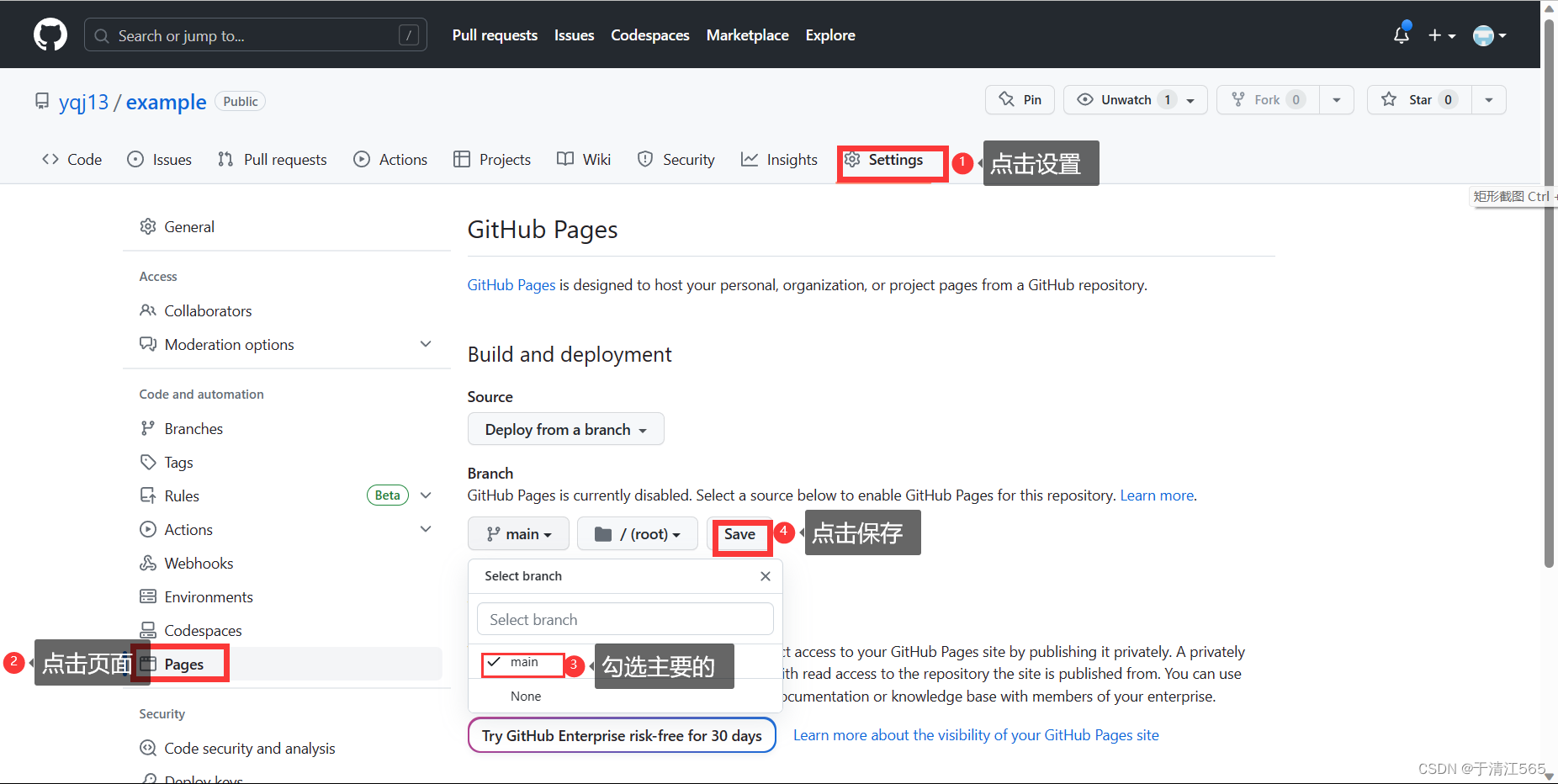Image resolution: width=1558 pixels, height=784 pixels.
Task: Open the Star lists dropdown arrow
Action: tap(1489, 99)
